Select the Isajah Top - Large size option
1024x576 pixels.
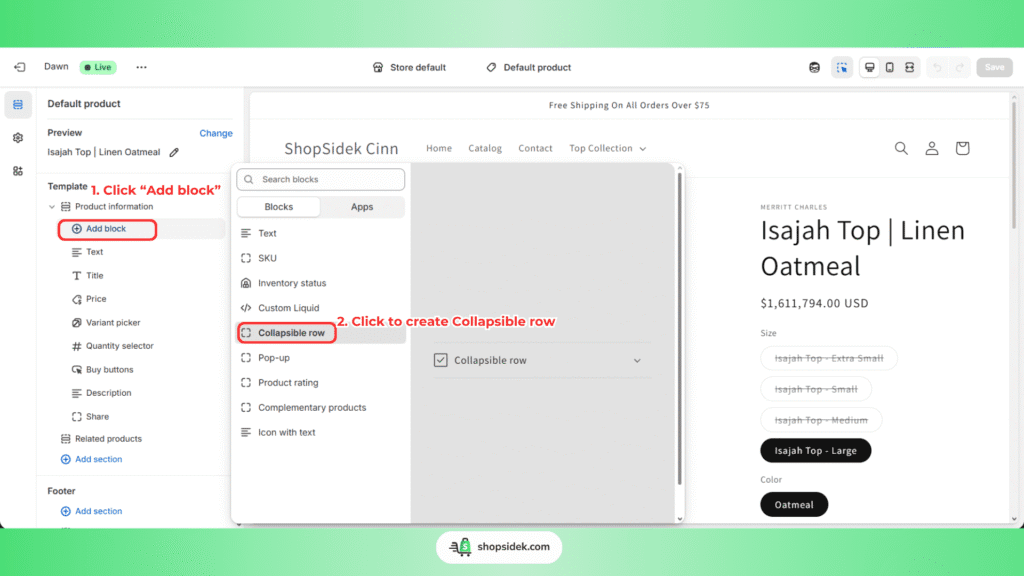point(815,451)
